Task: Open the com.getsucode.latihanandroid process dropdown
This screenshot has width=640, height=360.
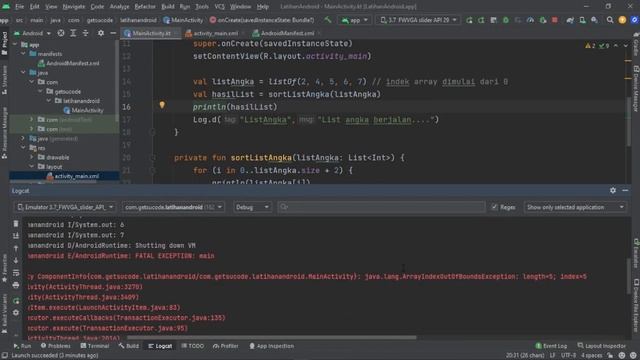Action: [173, 207]
